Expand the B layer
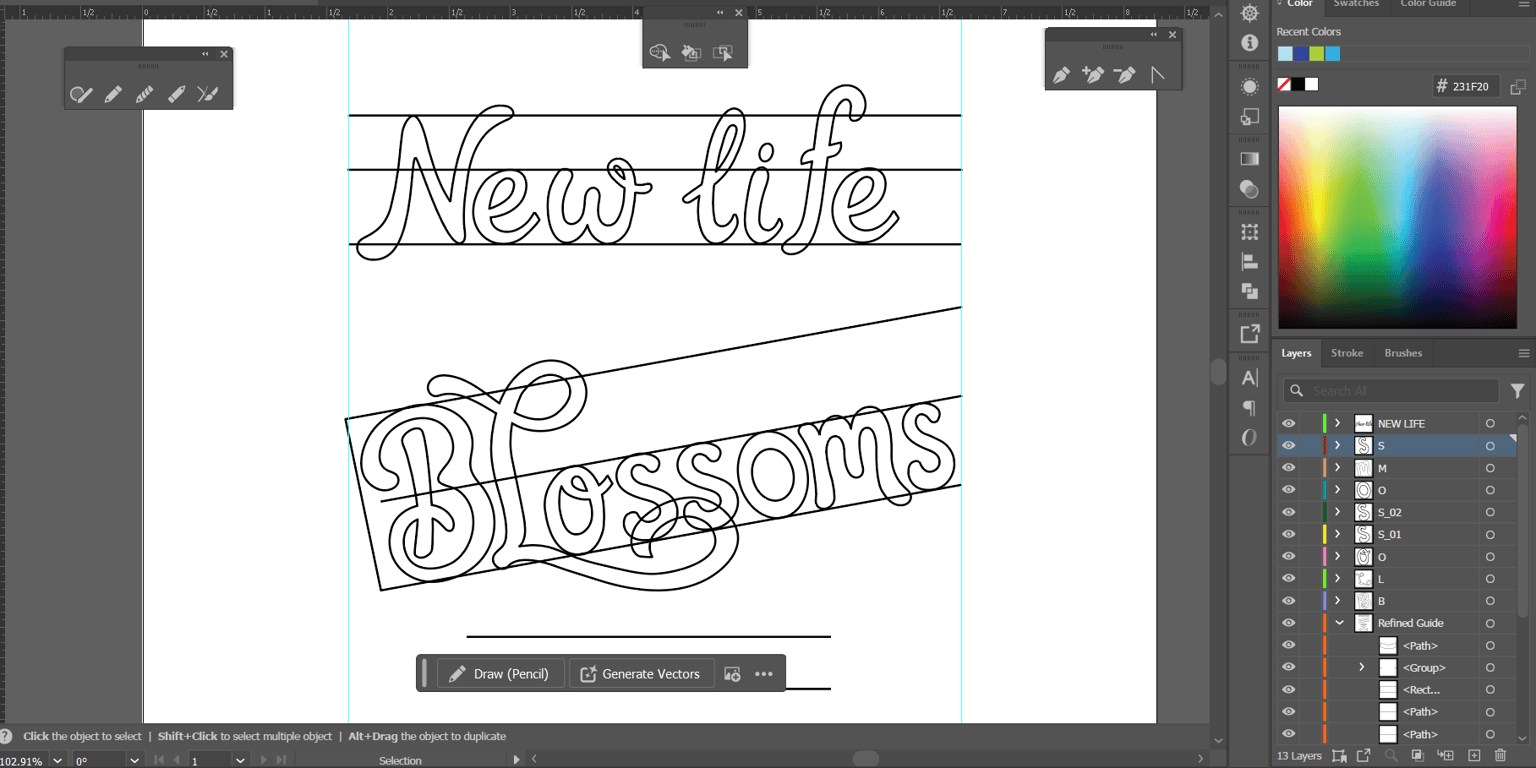Screen dimensions: 1536x768 1338,601
